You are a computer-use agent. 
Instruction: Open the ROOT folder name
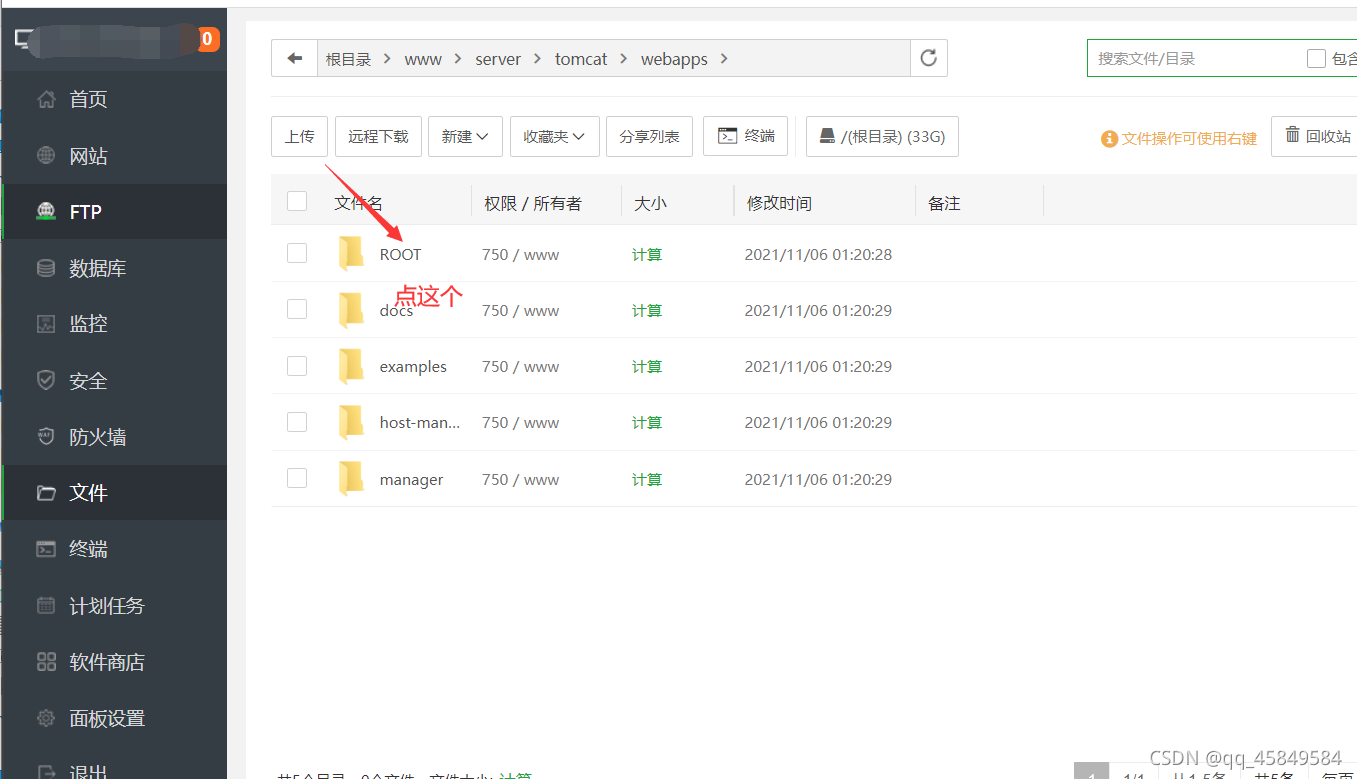tap(400, 254)
